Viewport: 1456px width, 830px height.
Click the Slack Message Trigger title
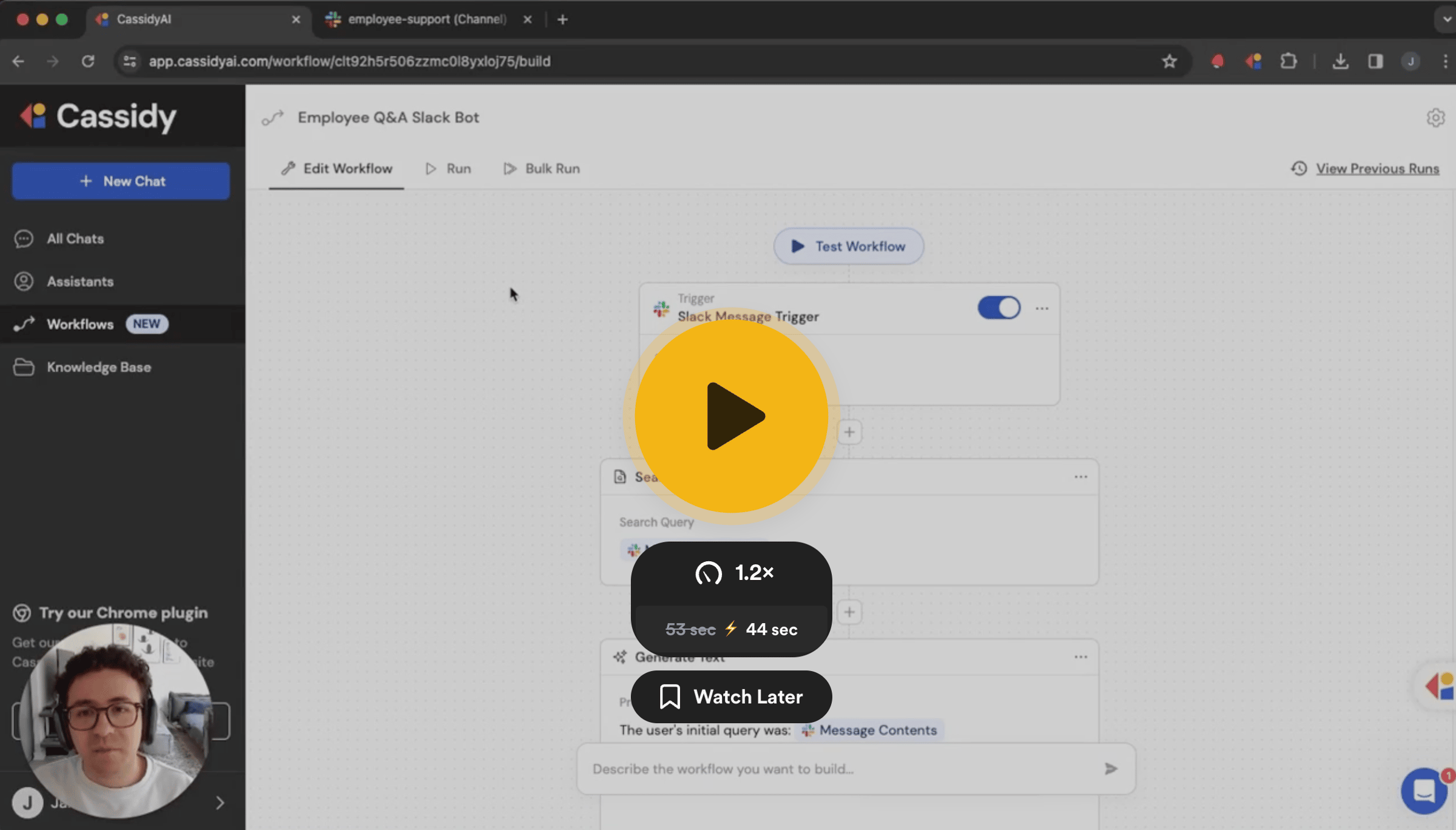(748, 316)
